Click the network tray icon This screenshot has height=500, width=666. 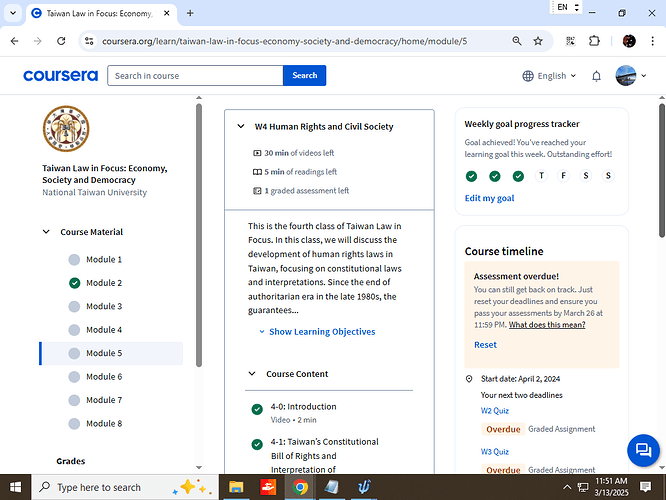(x=583, y=487)
